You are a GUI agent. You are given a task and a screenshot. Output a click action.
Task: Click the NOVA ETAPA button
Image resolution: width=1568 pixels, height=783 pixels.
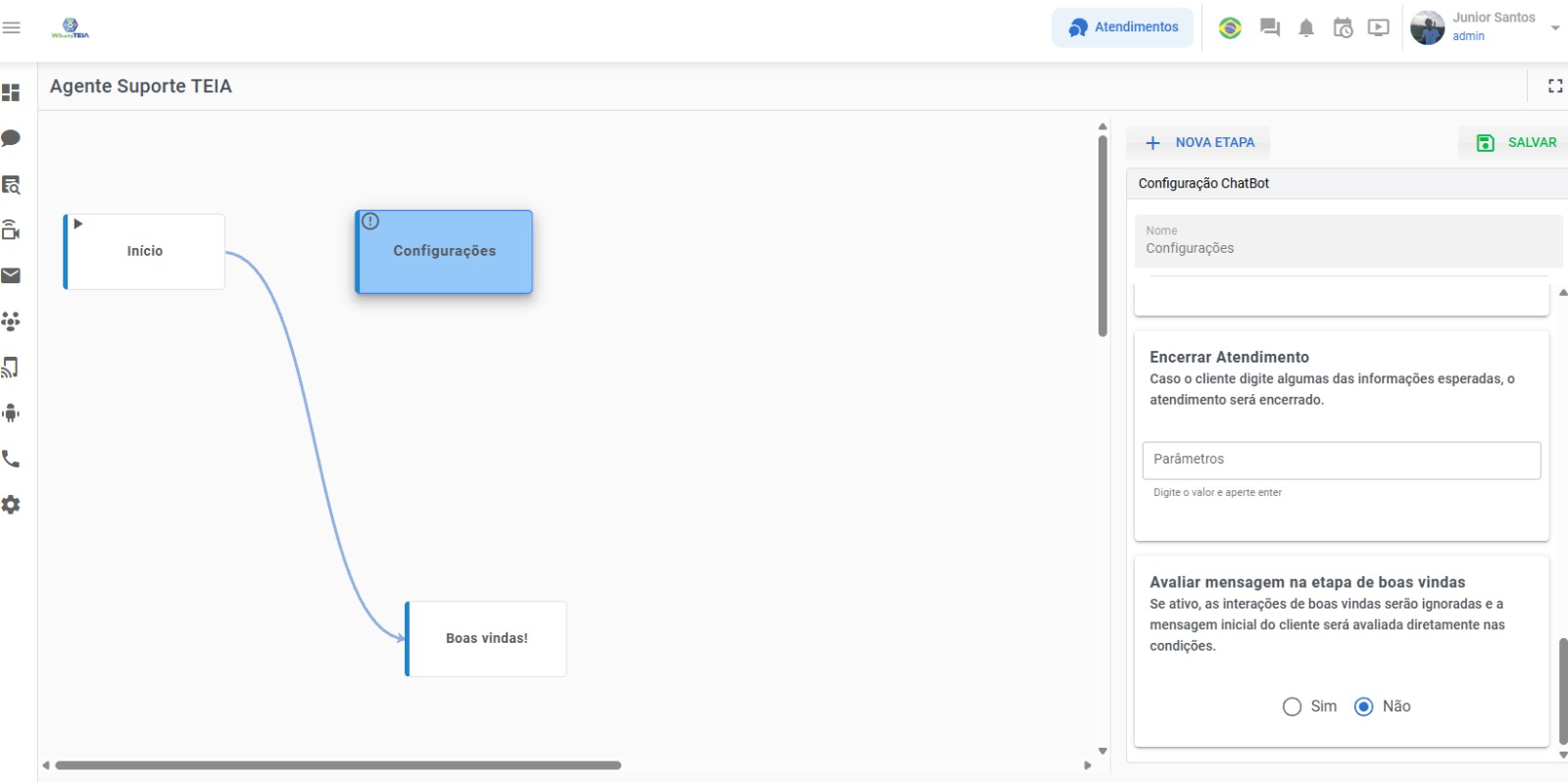(1200, 143)
